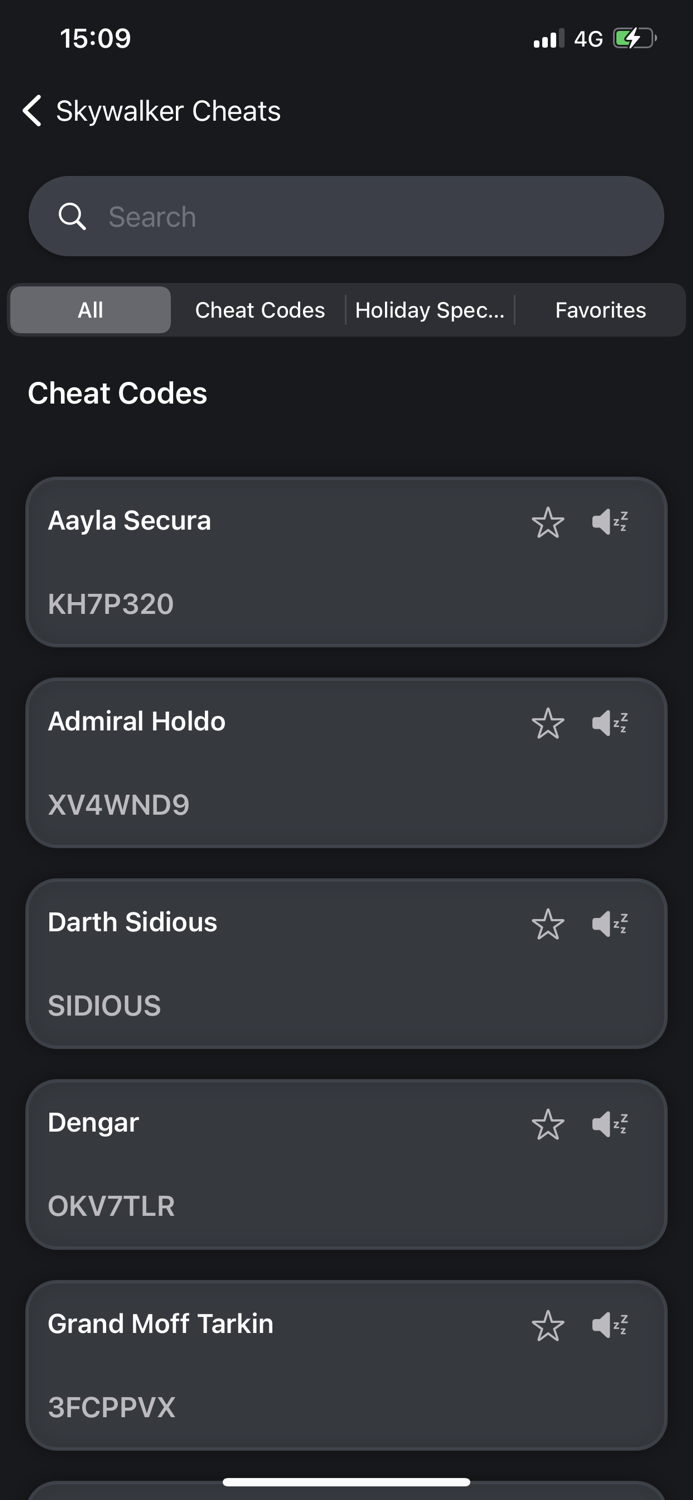
Task: Play the sound for Aayla Secura's cheat
Action: pos(610,522)
